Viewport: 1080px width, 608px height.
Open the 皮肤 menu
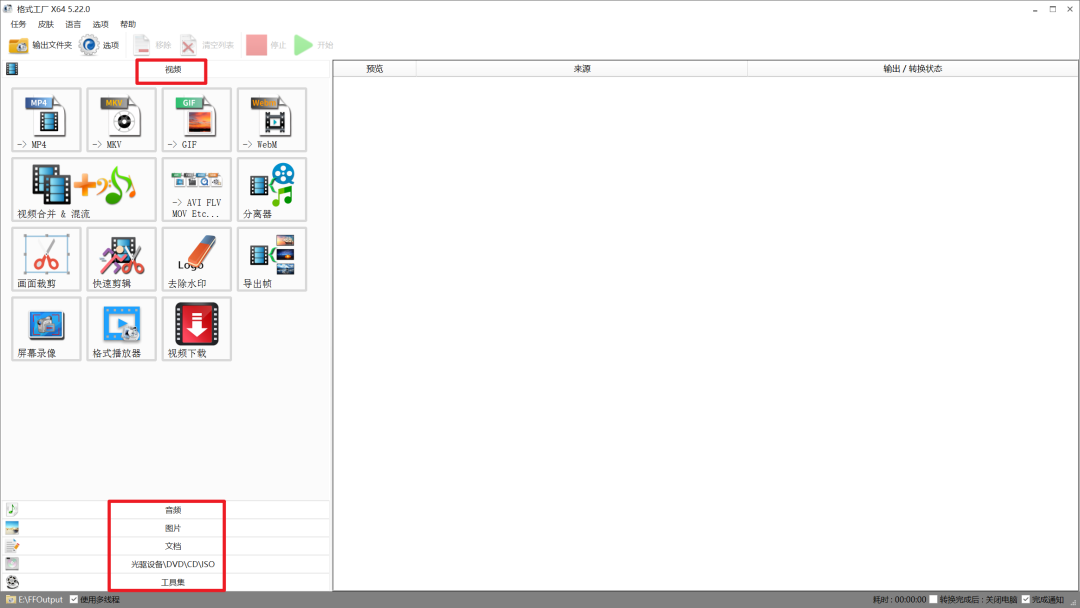[x=46, y=24]
